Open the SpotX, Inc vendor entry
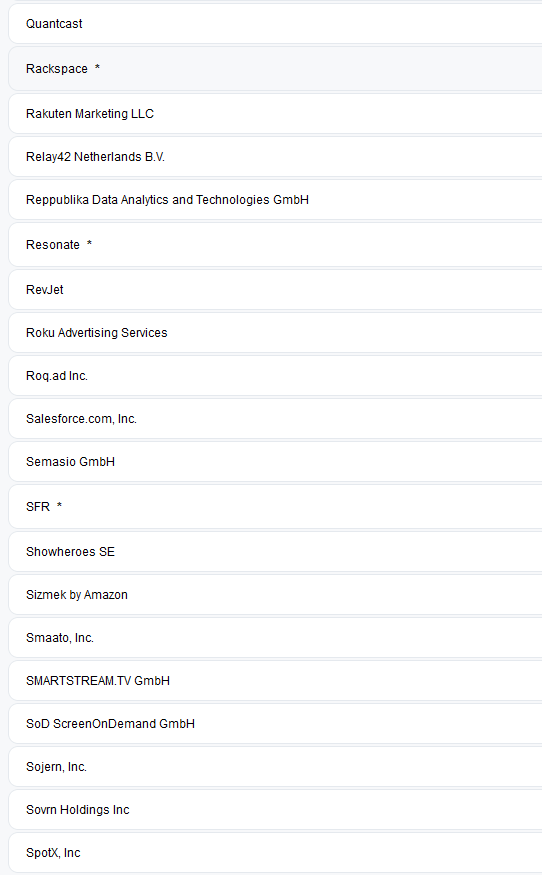 tap(276, 853)
